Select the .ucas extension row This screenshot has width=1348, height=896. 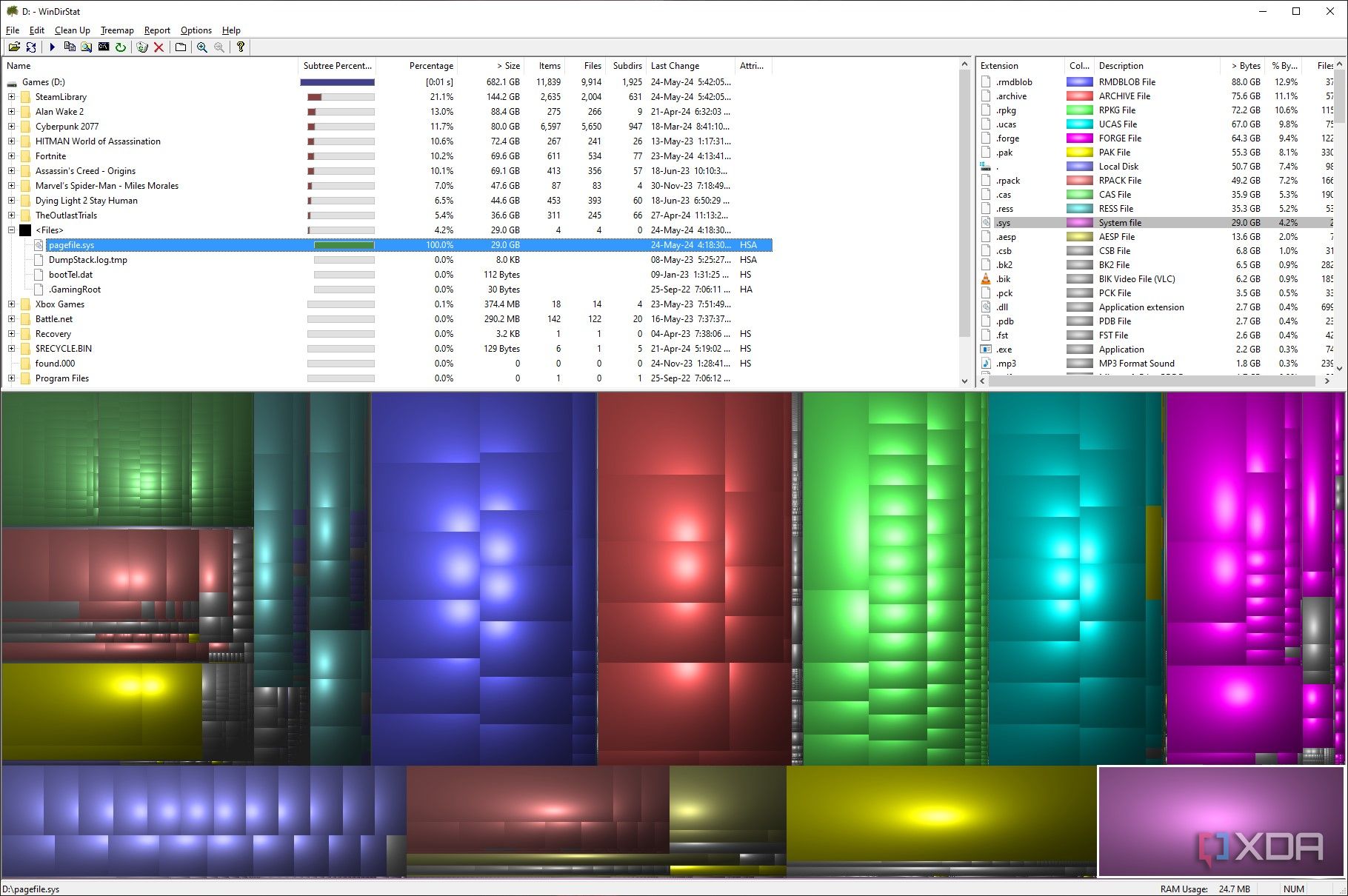[1156, 124]
